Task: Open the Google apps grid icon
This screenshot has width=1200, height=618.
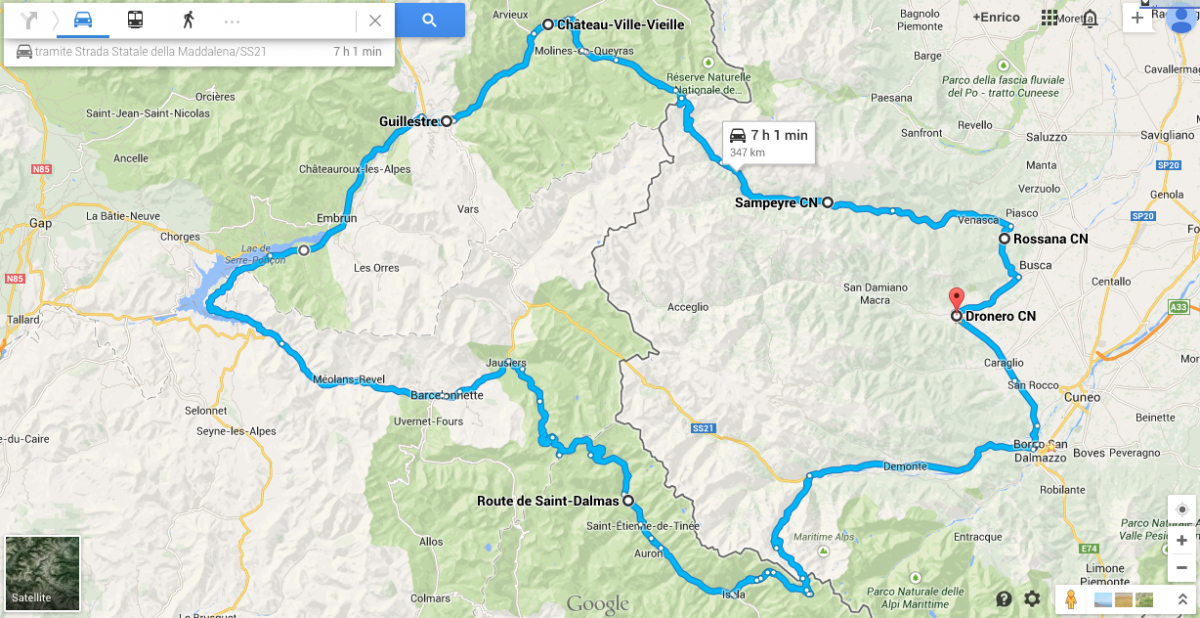Action: click(1049, 18)
